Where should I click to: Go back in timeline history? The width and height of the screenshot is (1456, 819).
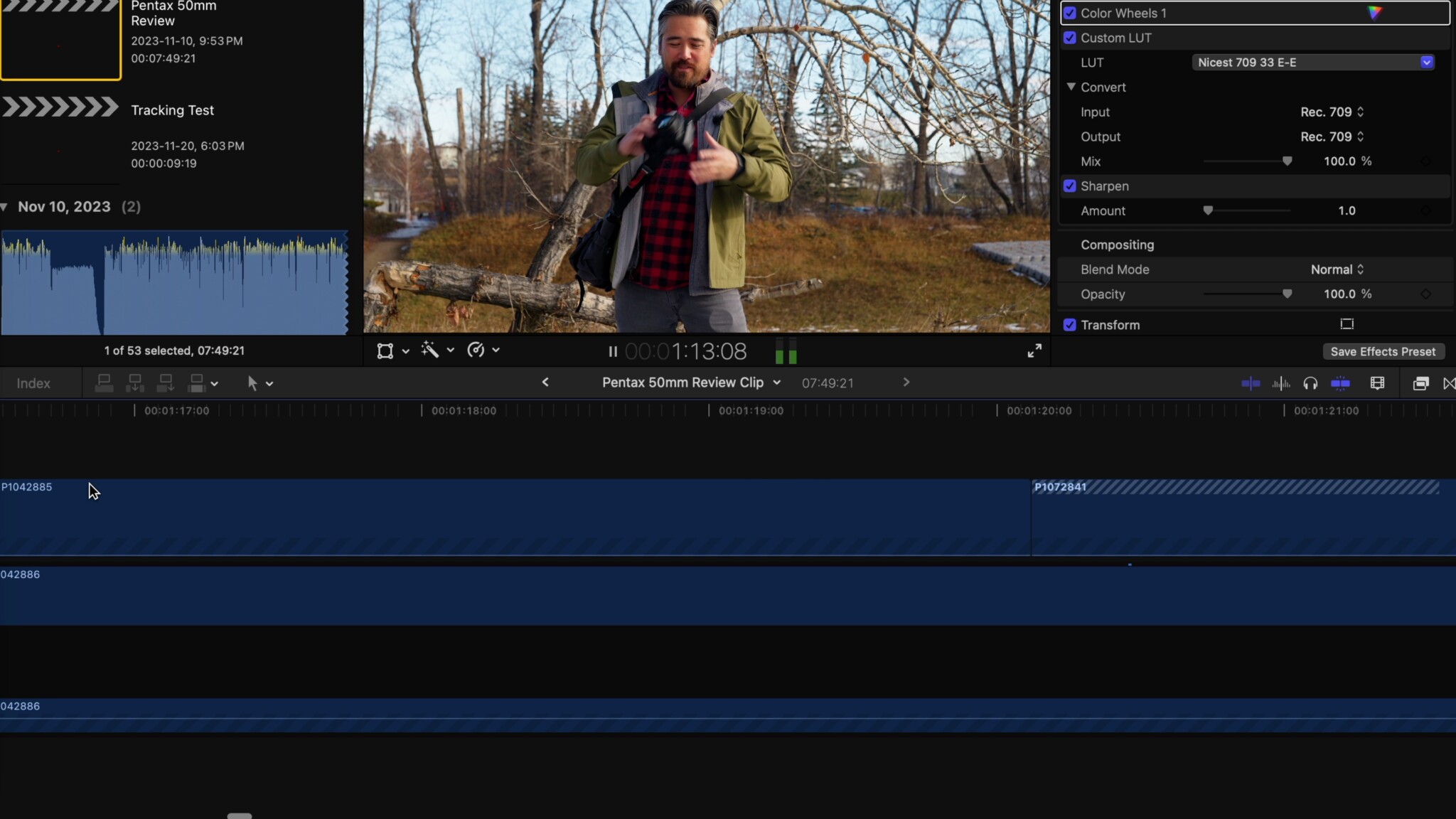(x=545, y=382)
